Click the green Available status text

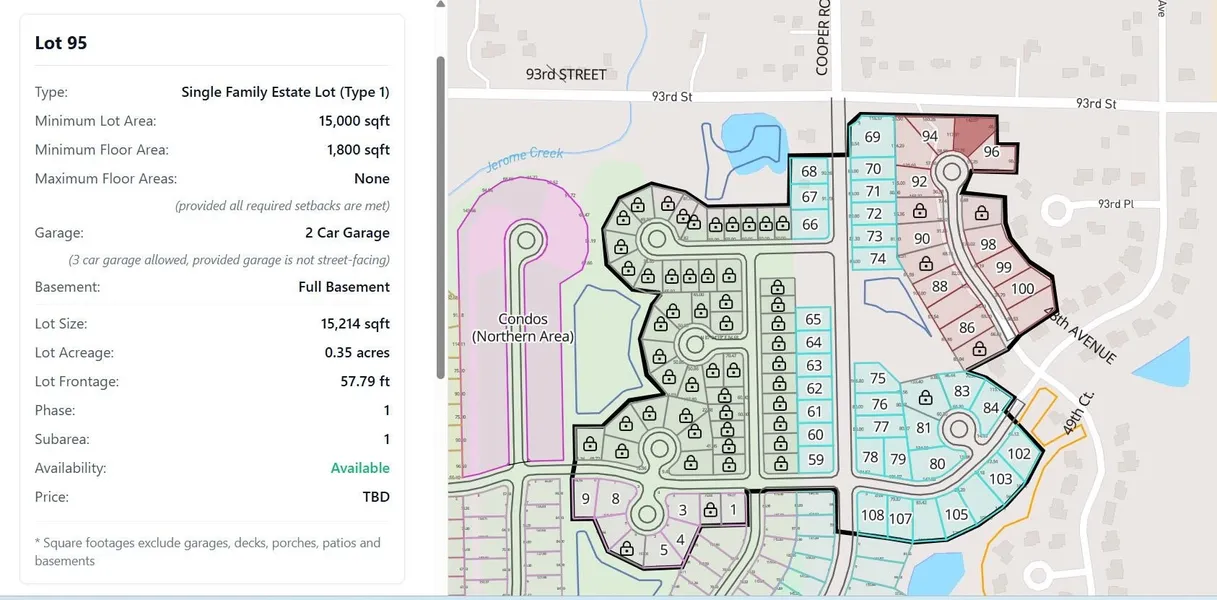point(360,468)
